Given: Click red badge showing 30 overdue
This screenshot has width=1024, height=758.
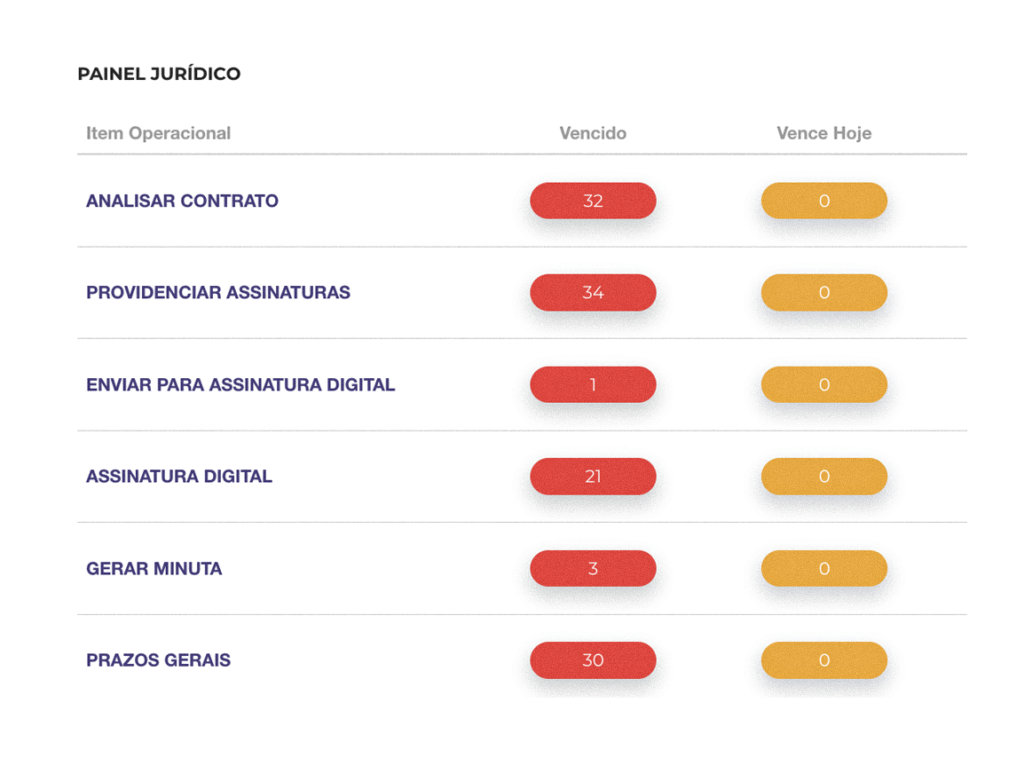Looking at the screenshot, I should [593, 660].
